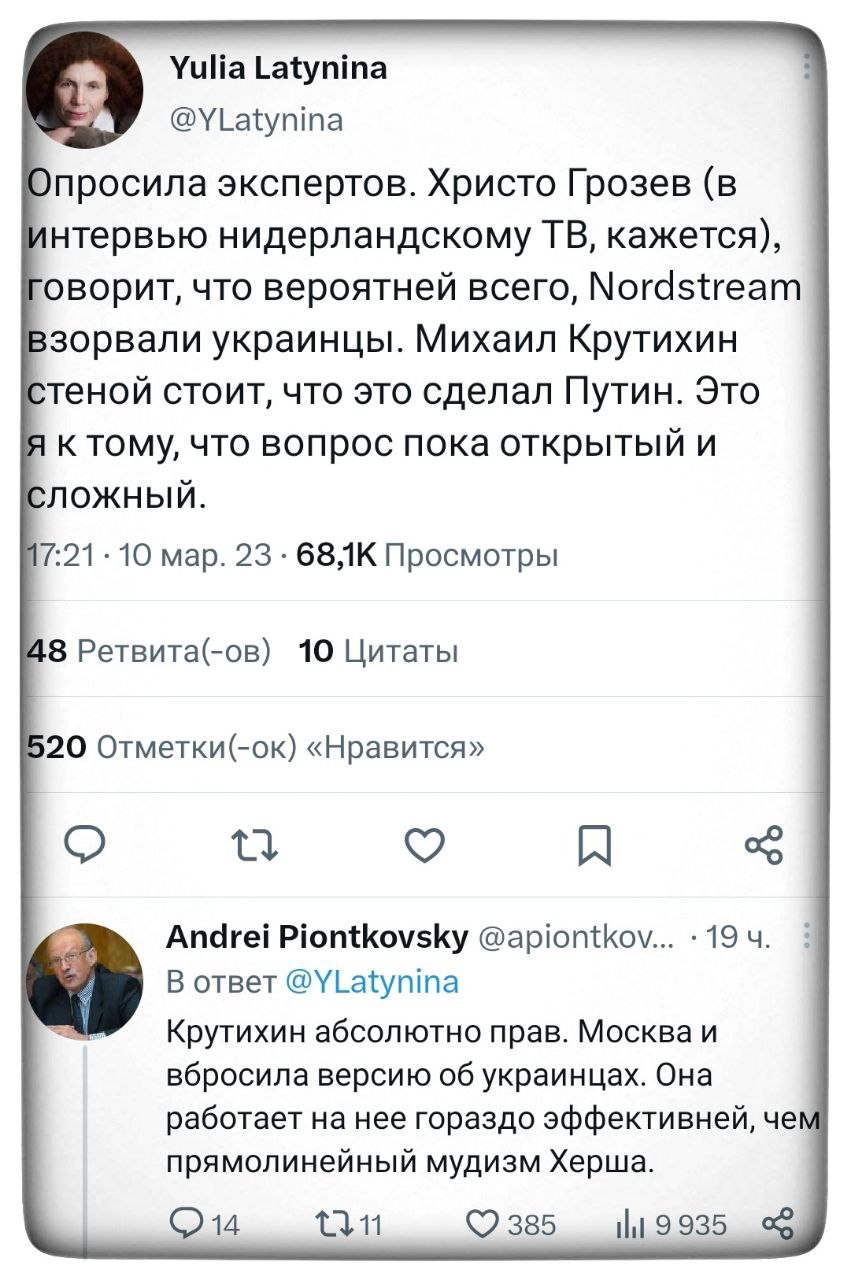The height and width of the screenshot is (1280, 849).
Task: Share Andrei Piontkovsky's reply
Action: [778, 1223]
